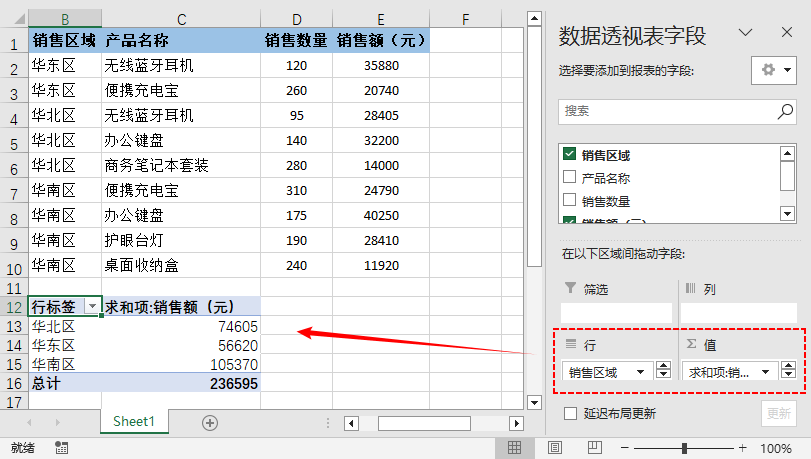Click quantity cell 310

coord(296,190)
